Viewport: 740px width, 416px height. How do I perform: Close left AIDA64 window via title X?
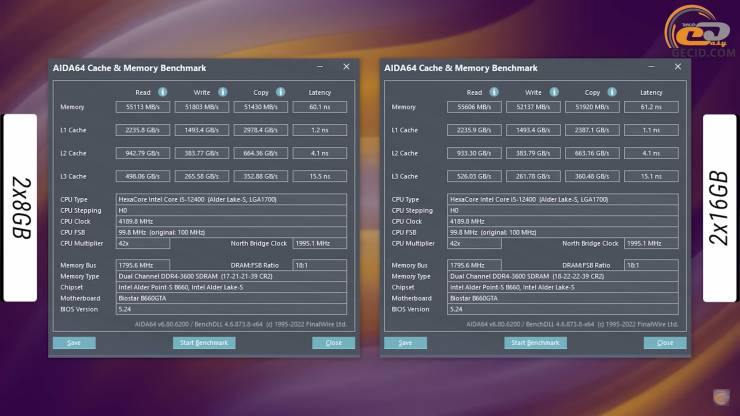point(346,67)
